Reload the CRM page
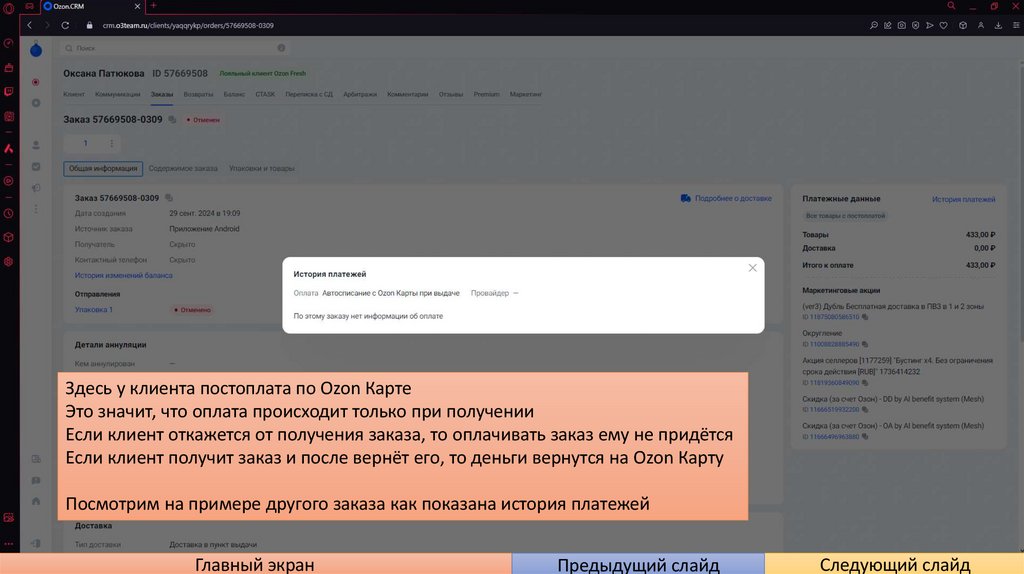 tap(65, 25)
